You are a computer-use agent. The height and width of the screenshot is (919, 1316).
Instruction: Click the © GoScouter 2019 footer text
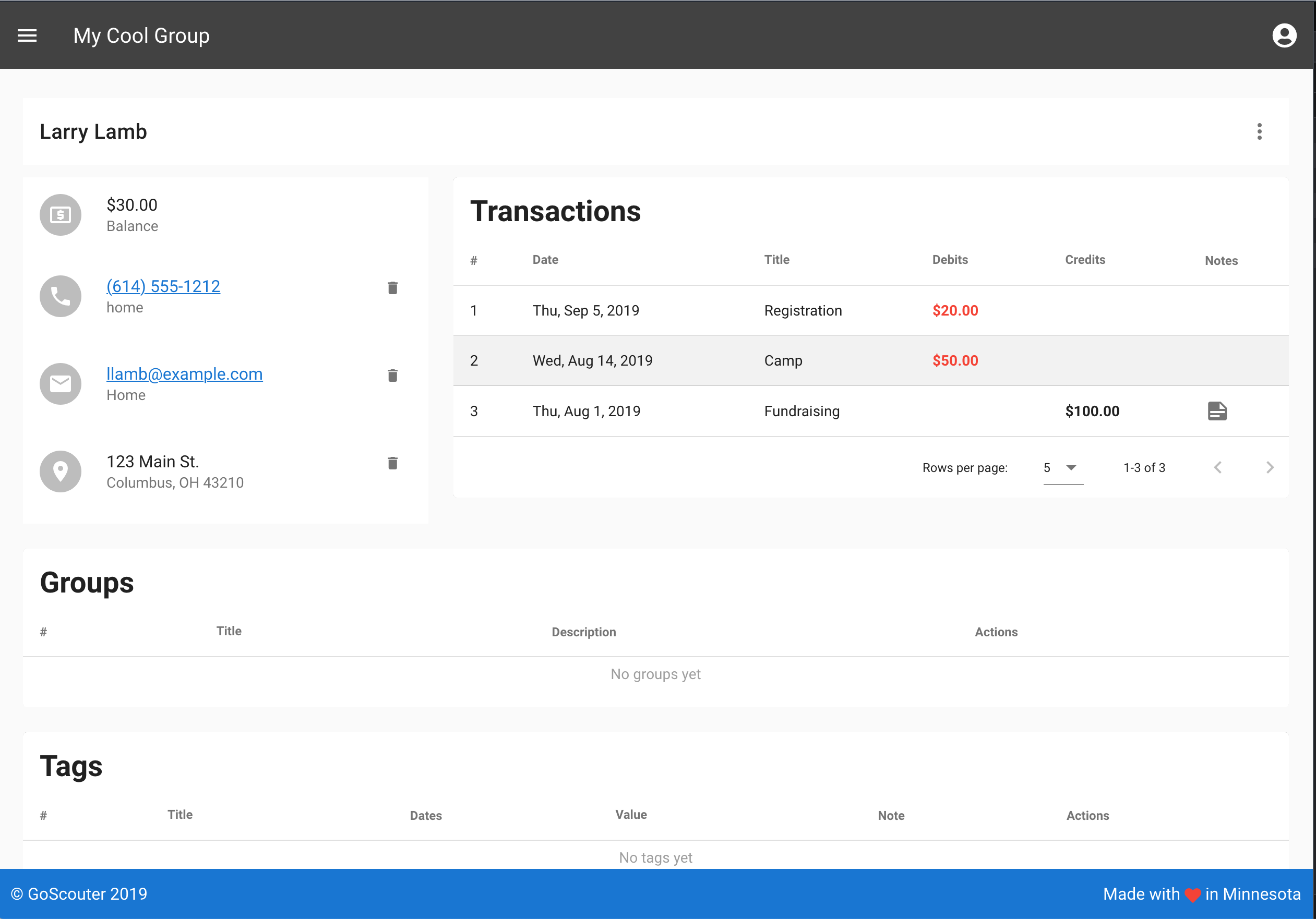click(79, 894)
